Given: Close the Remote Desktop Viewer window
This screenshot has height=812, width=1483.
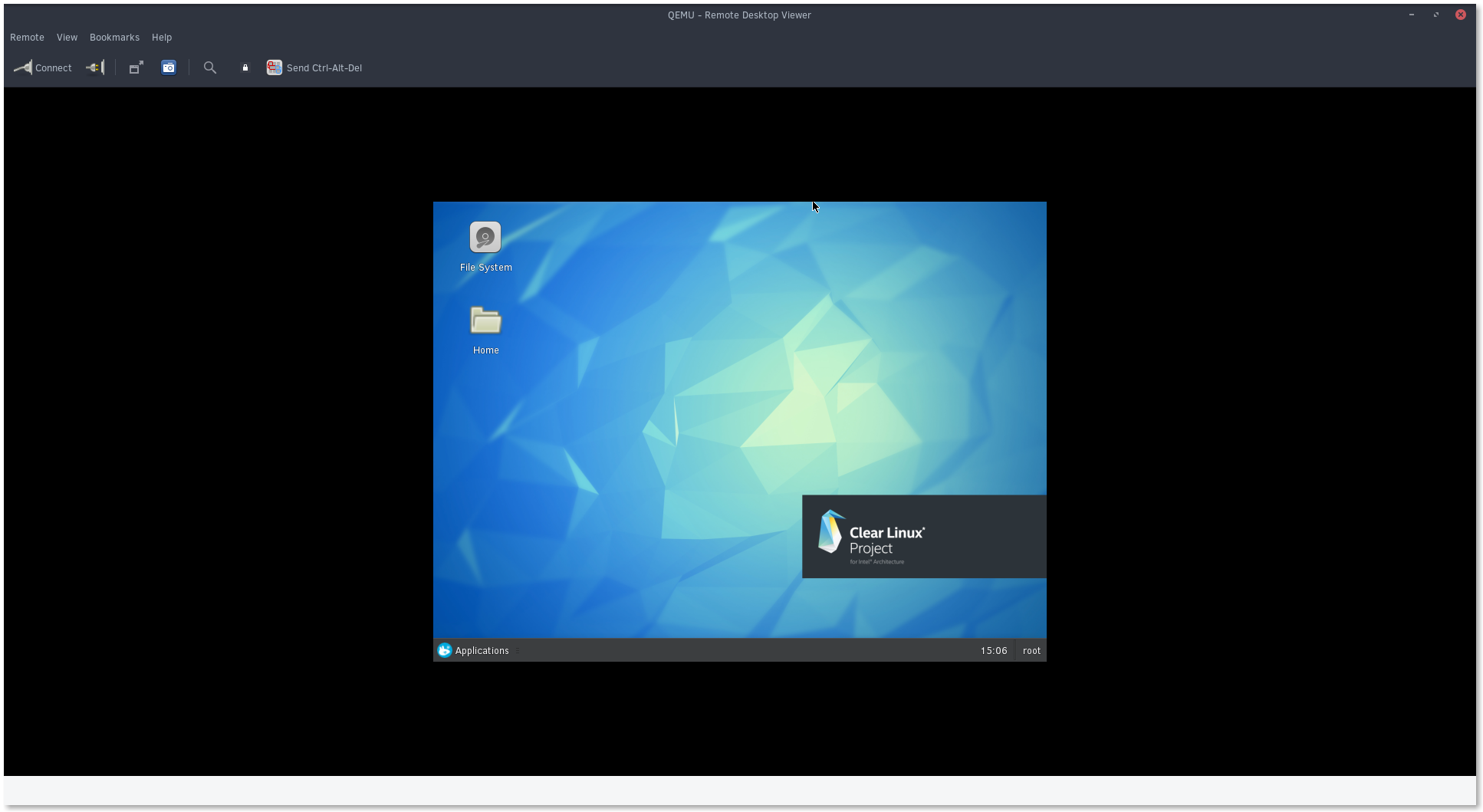Looking at the screenshot, I should coord(1461,15).
